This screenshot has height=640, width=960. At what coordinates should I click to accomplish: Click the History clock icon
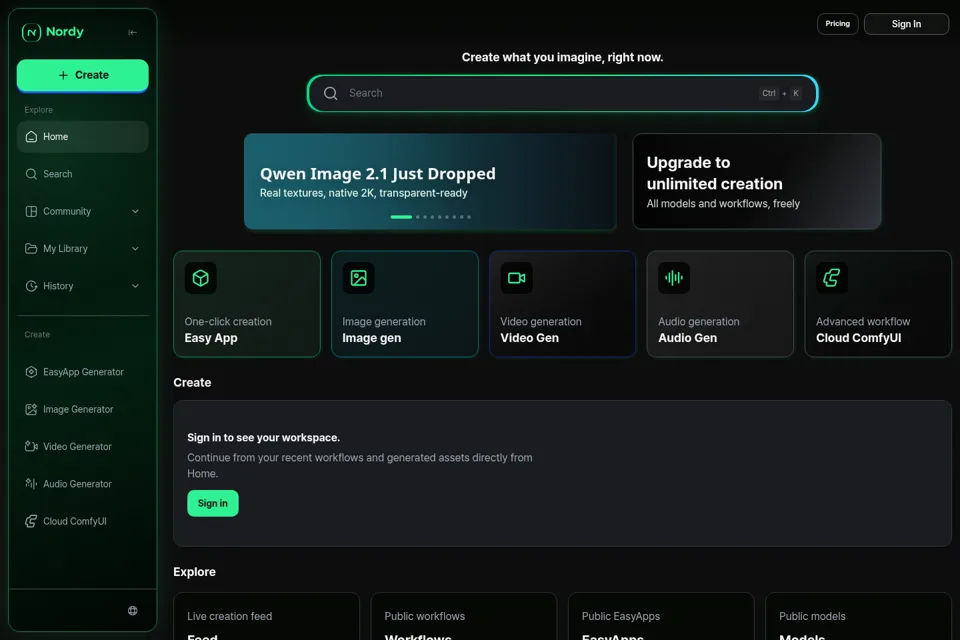[31, 286]
